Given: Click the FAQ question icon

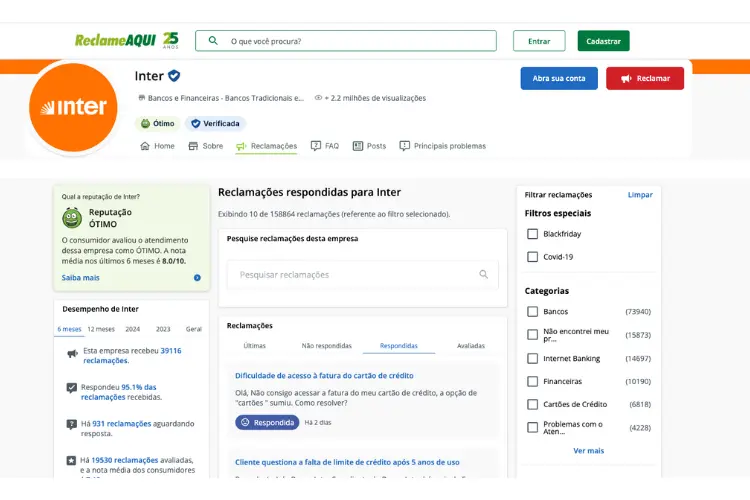Looking at the screenshot, I should [x=316, y=146].
